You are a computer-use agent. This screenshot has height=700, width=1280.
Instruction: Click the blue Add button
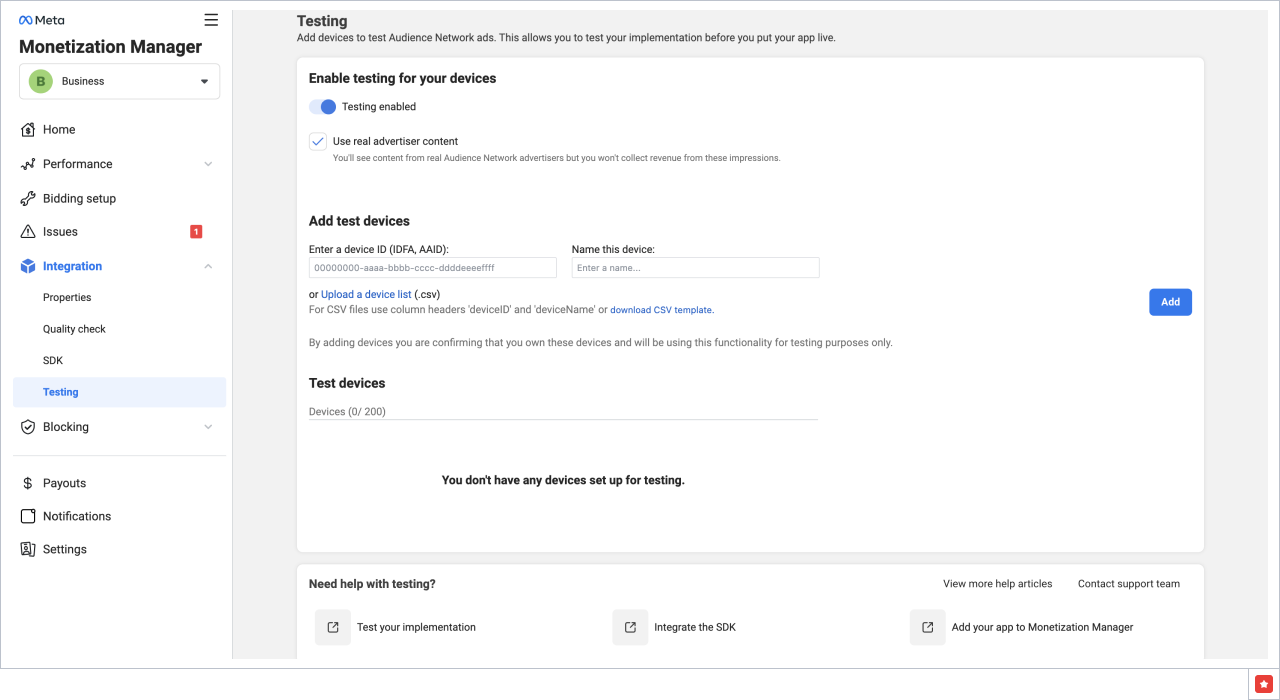tap(1170, 302)
